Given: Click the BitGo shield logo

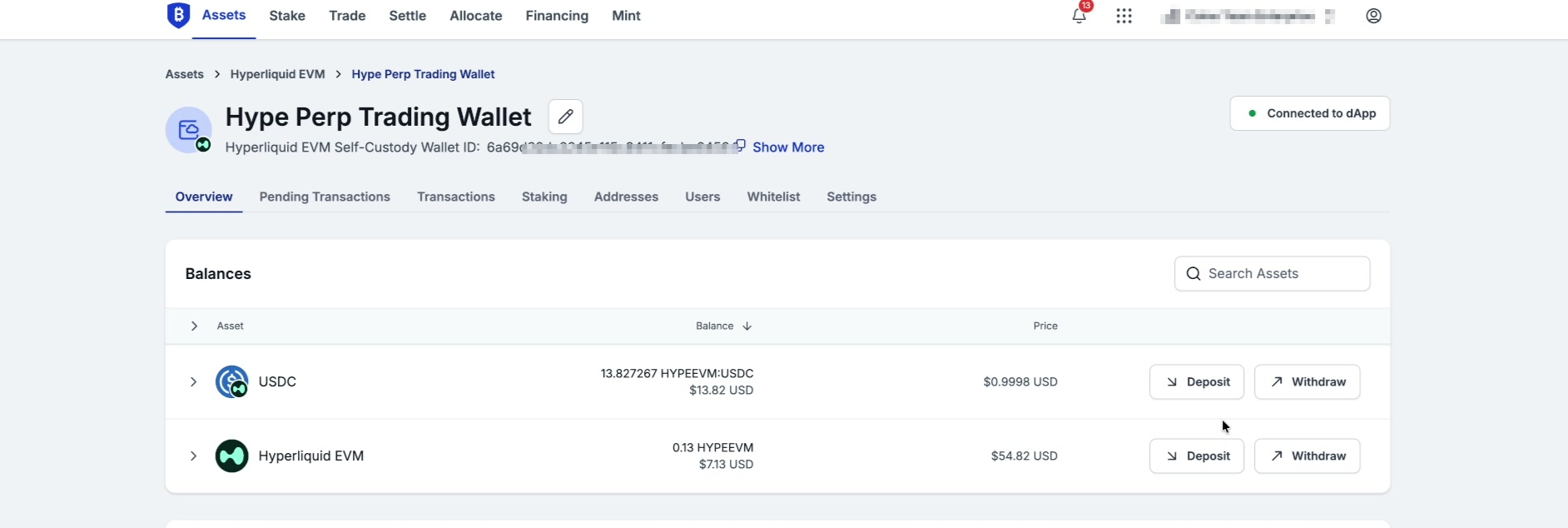Looking at the screenshot, I should (x=178, y=15).
